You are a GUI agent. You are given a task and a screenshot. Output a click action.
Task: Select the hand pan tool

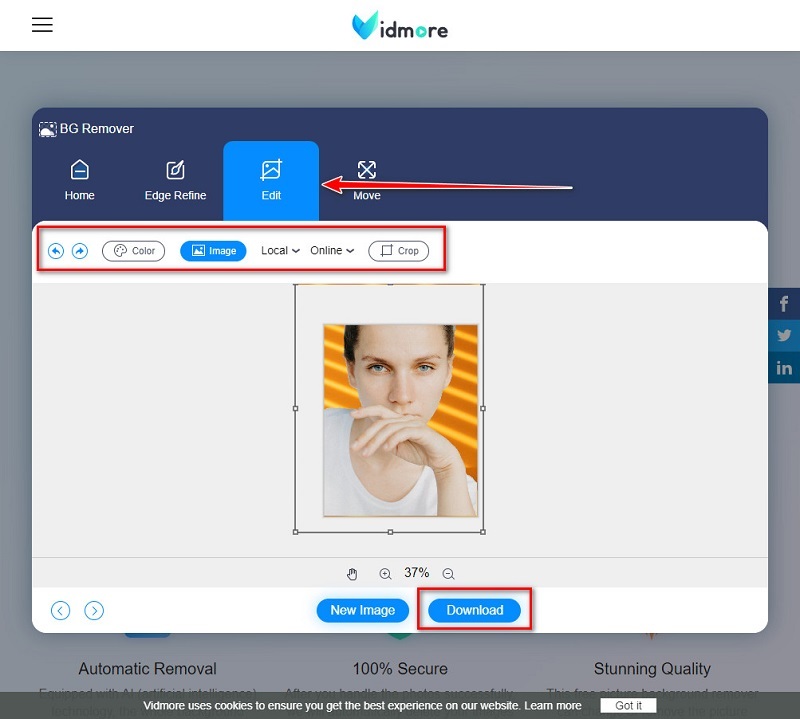[x=352, y=574]
